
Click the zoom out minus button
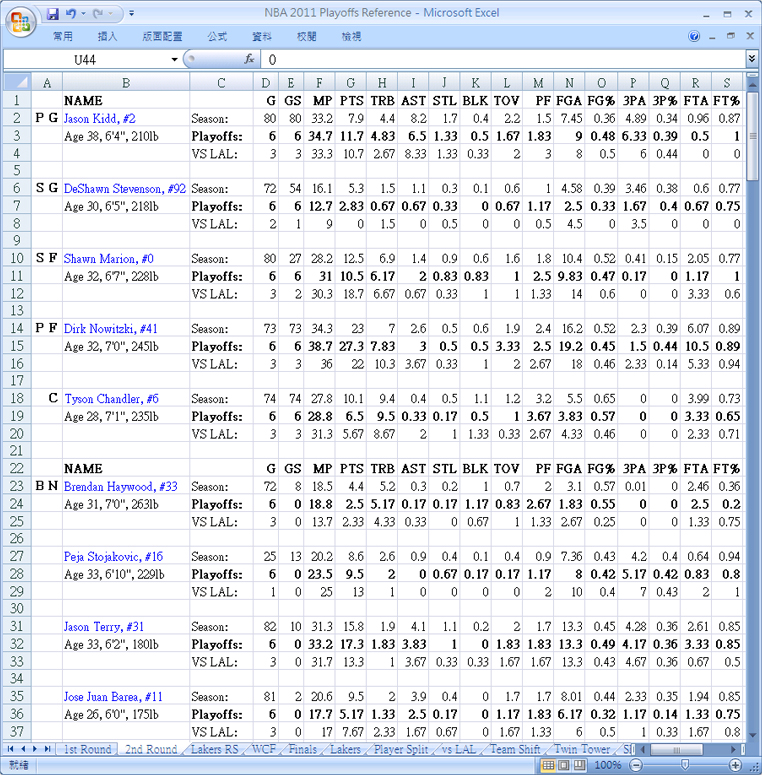(x=637, y=765)
